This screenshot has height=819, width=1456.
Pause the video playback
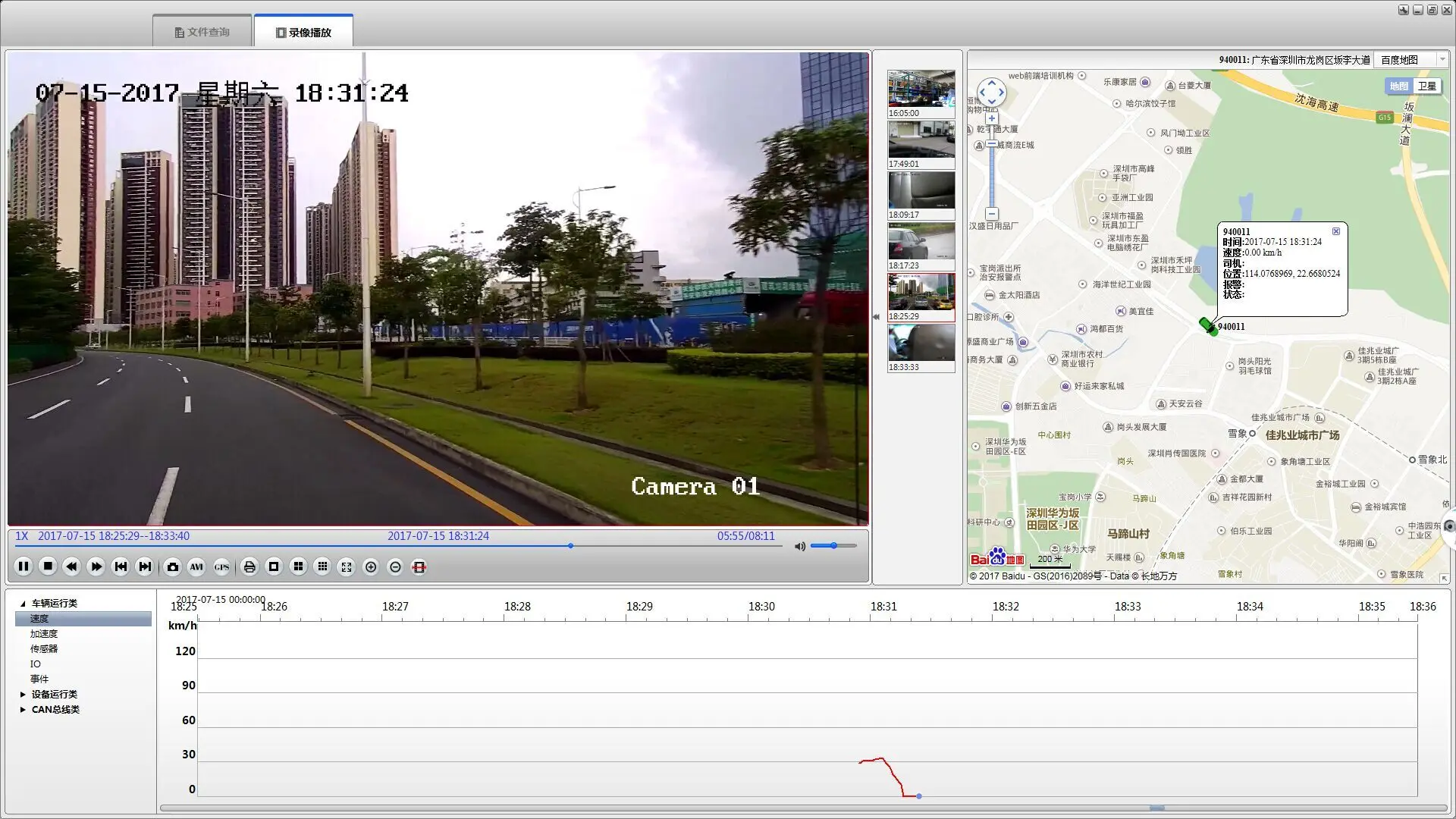[x=24, y=566]
